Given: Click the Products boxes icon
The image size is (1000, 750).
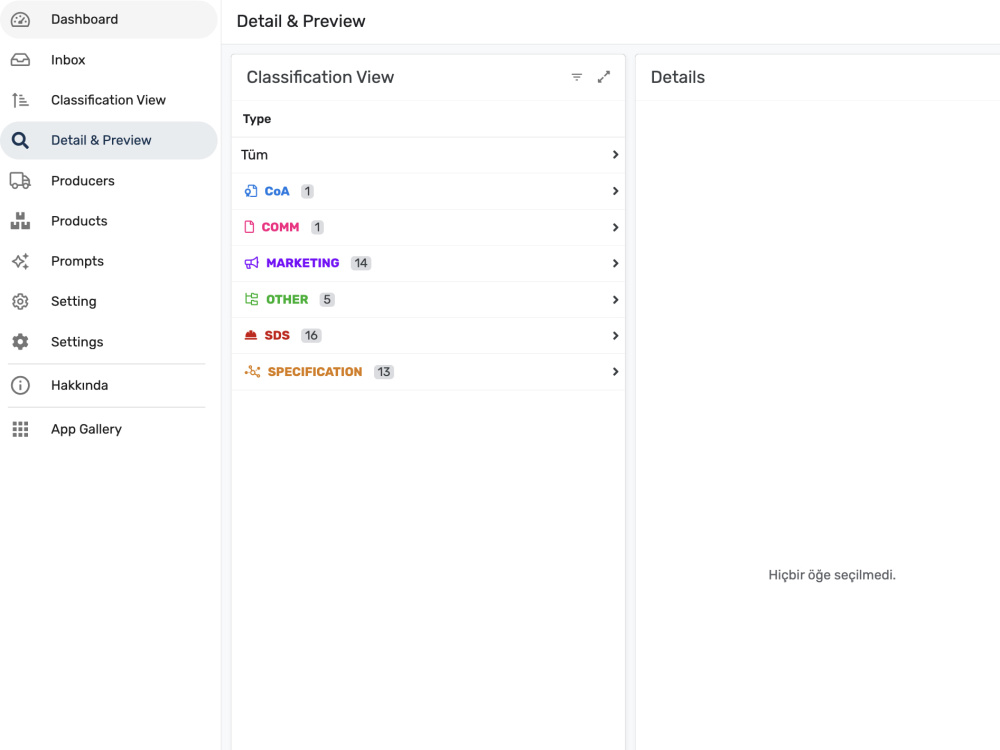Looking at the screenshot, I should click(x=20, y=221).
